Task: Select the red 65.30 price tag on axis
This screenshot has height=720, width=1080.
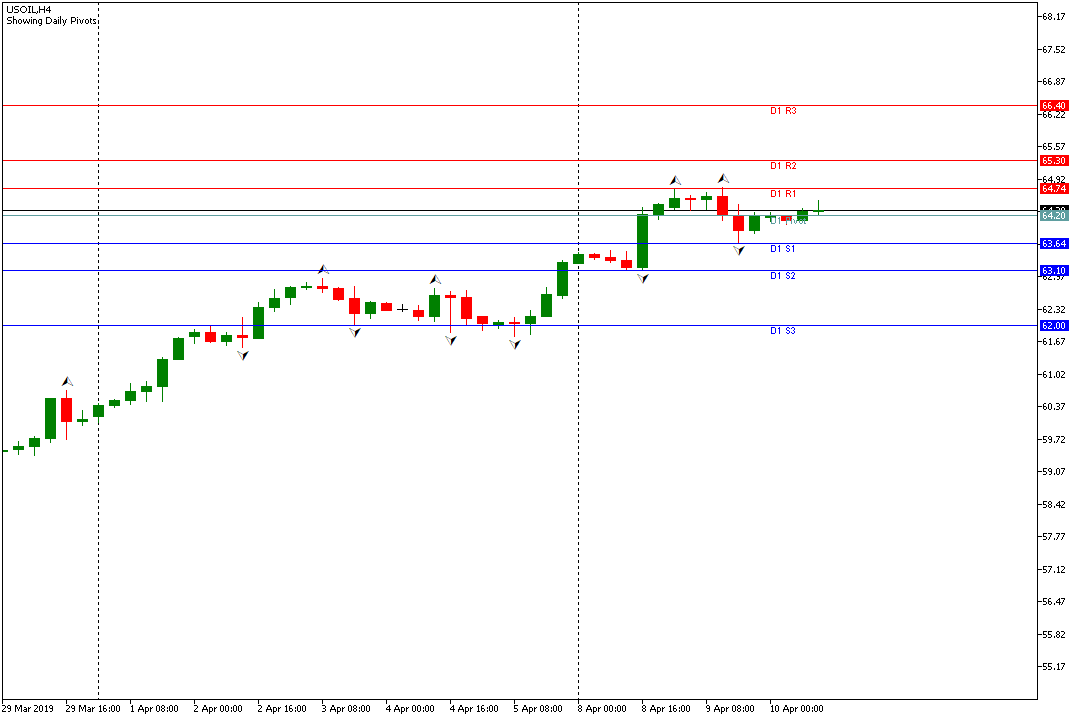Action: tap(1053, 160)
